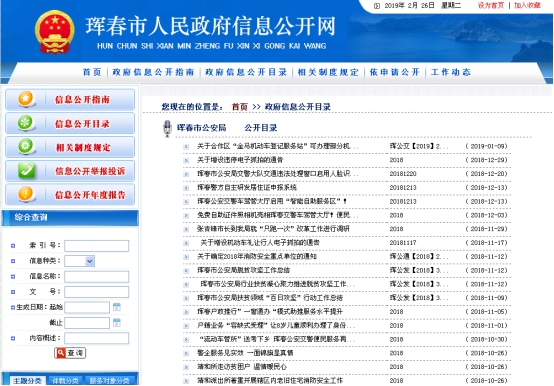Viewport: 554px width, 386px height.
Task: Open article 靖和所走访贫困户 温情暖民心
Action: pos(242,367)
